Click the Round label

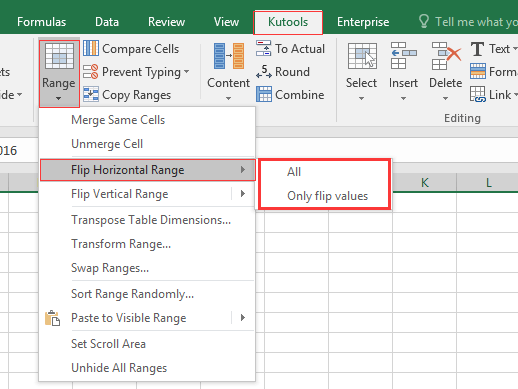292,72
